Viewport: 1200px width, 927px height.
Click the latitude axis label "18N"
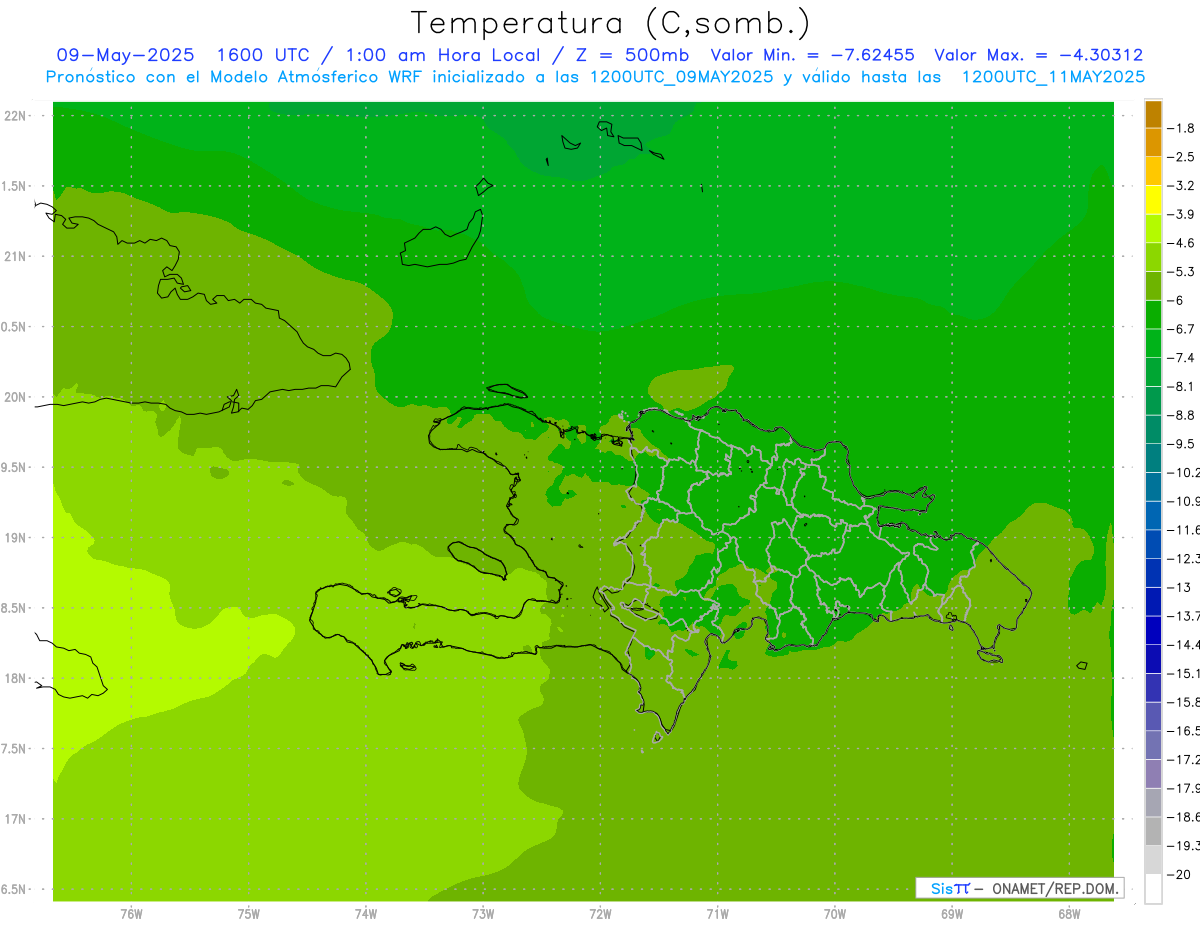[x=15, y=679]
